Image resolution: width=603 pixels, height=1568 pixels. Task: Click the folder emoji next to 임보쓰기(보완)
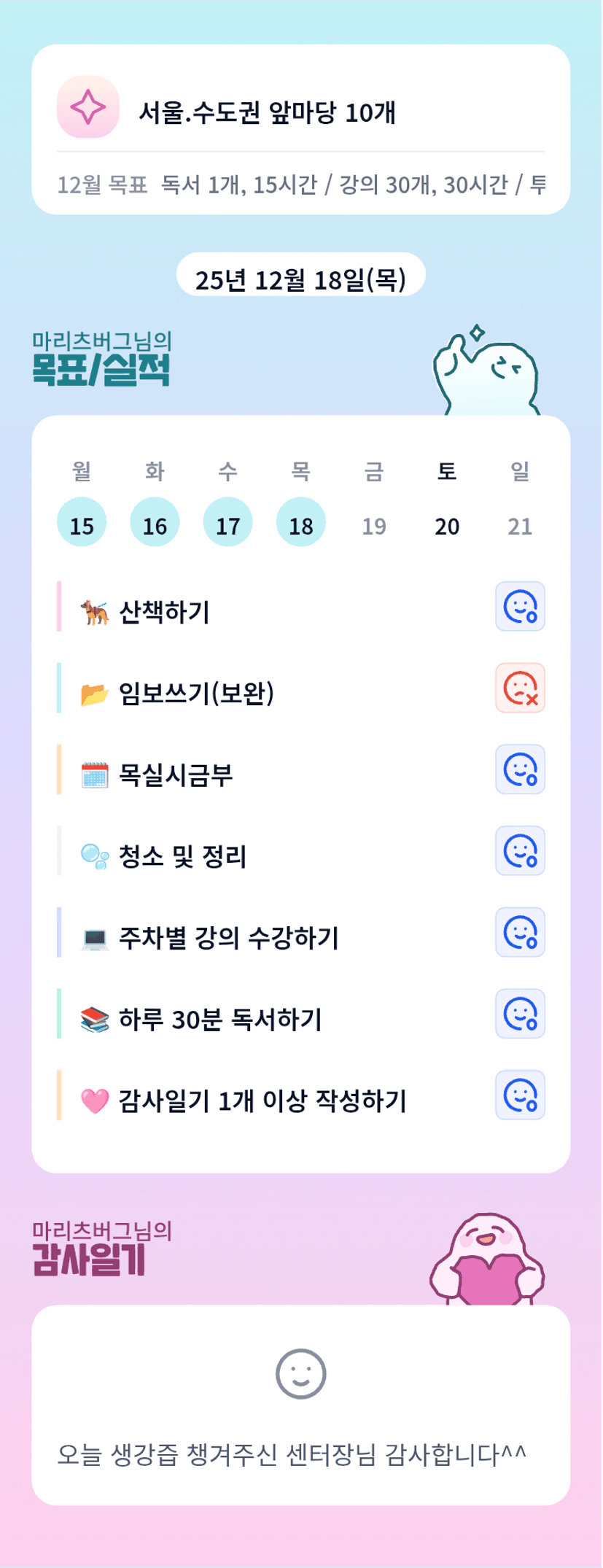tap(95, 694)
